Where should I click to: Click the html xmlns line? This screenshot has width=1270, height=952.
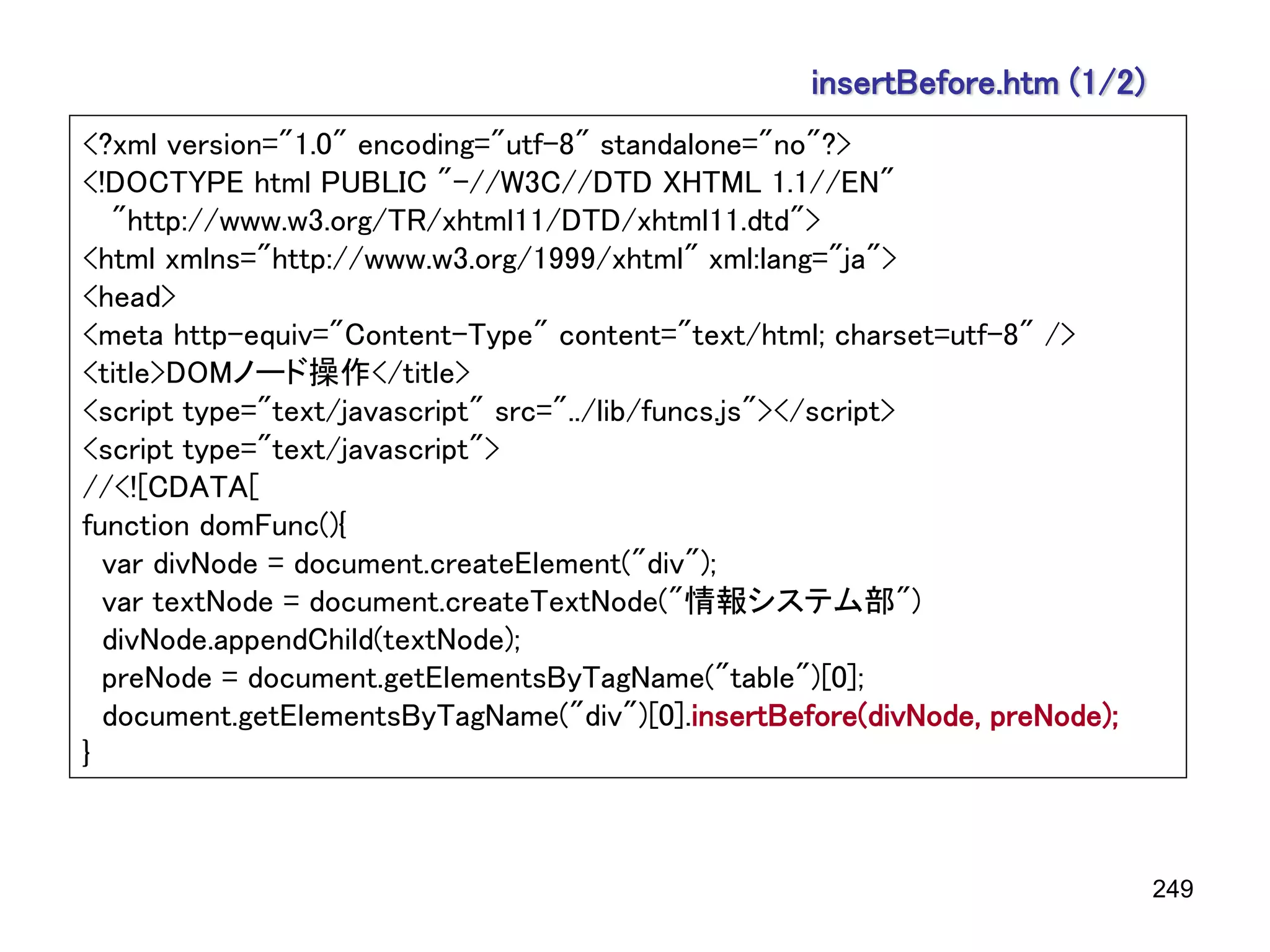point(490,259)
